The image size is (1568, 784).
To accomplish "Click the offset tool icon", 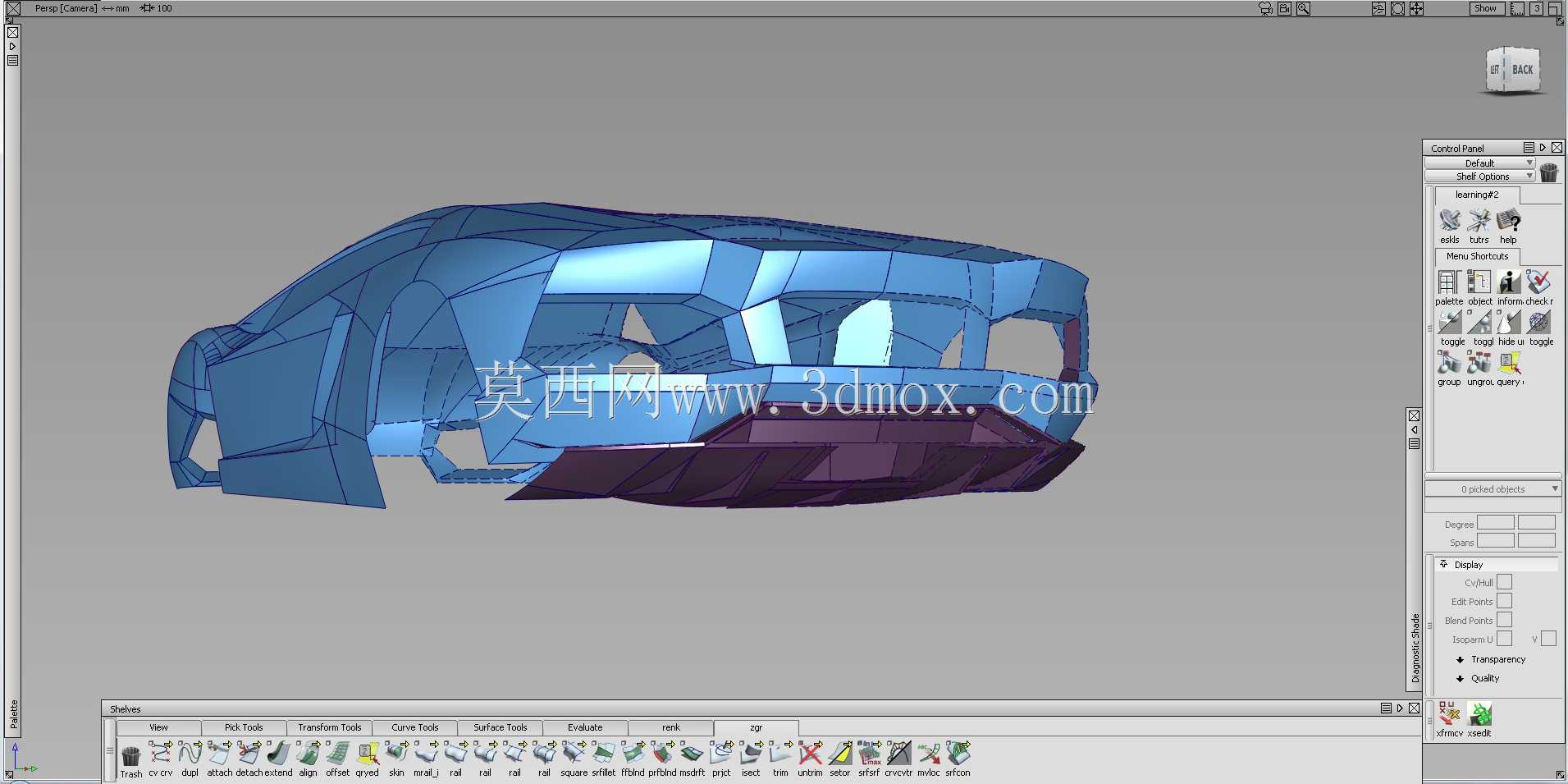I will click(x=338, y=753).
